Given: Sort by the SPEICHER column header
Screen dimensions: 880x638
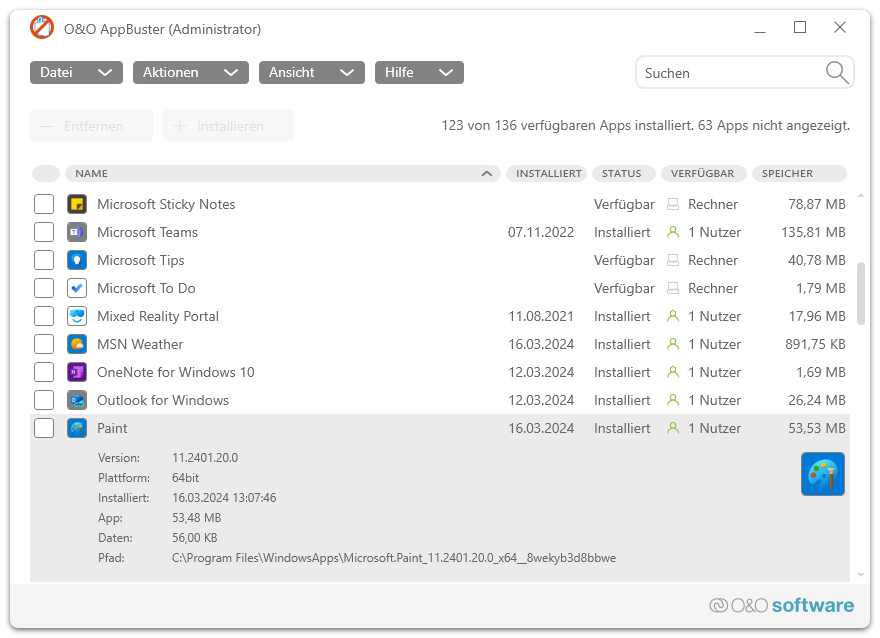Looking at the screenshot, I should [x=799, y=173].
